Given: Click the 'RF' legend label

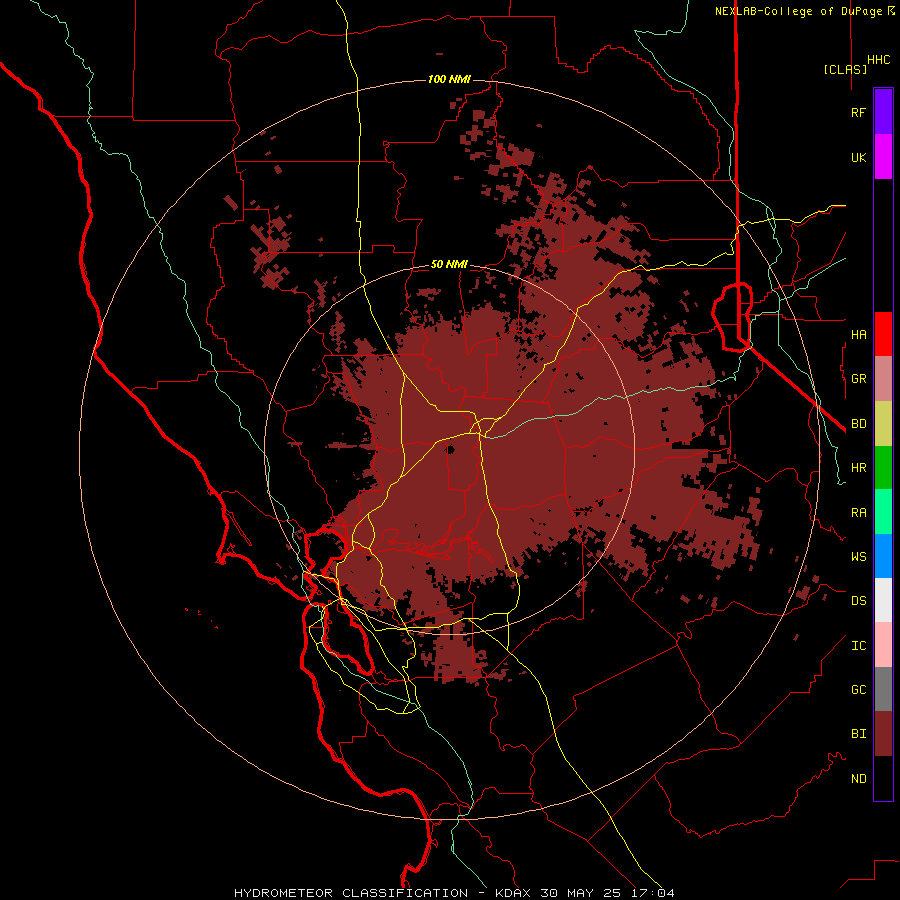Looking at the screenshot, I should tap(858, 112).
